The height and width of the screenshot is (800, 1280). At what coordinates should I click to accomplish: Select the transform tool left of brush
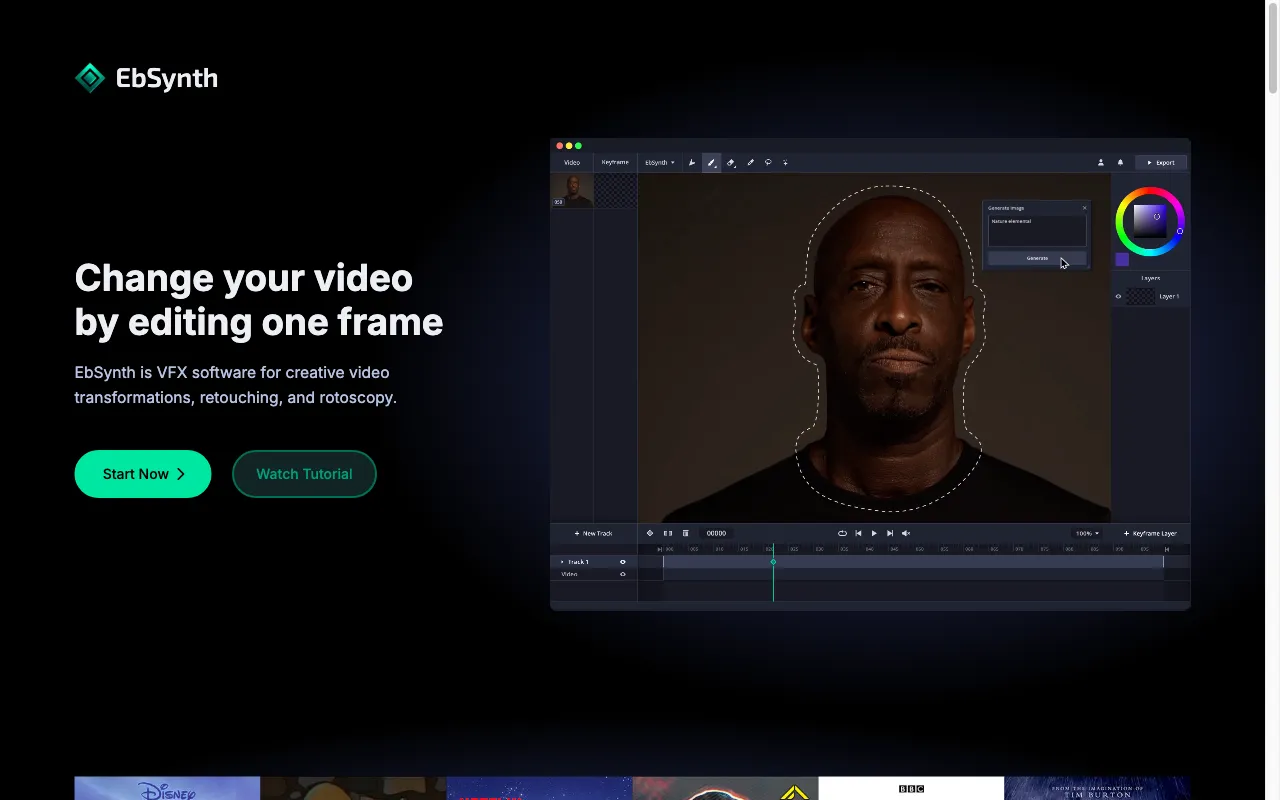[692, 162]
